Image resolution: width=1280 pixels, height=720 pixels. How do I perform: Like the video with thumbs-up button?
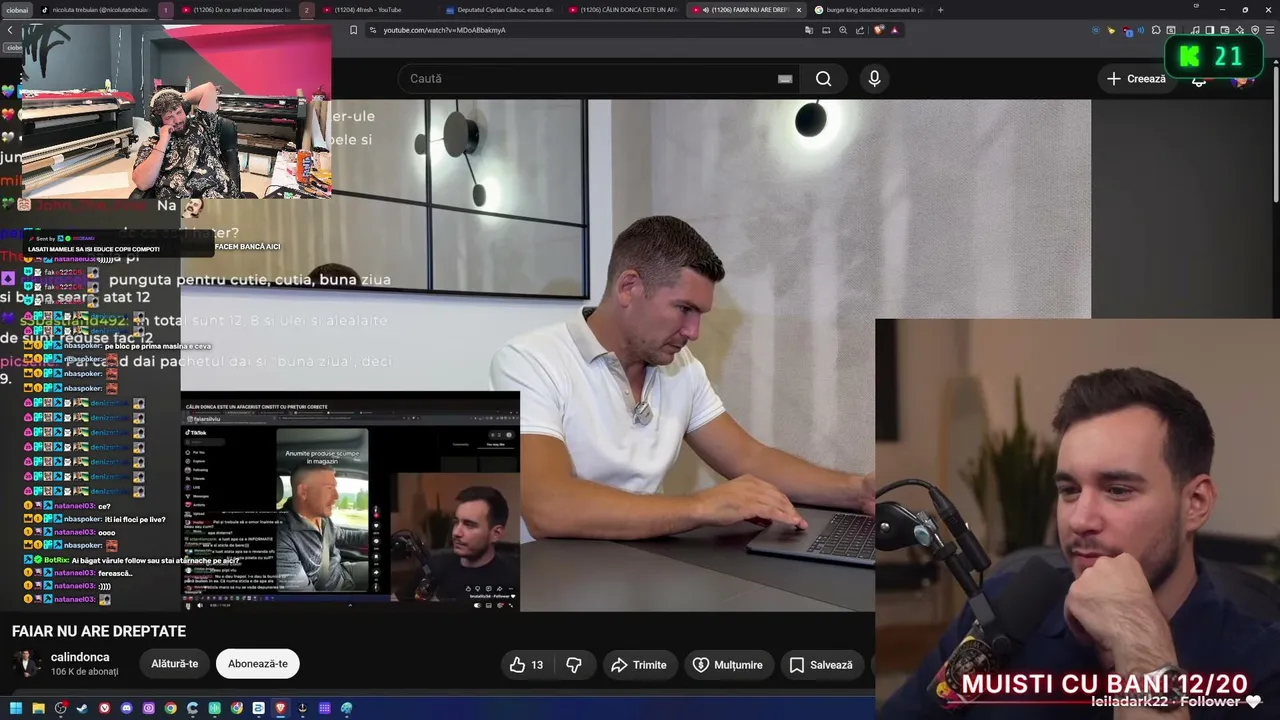click(x=527, y=665)
